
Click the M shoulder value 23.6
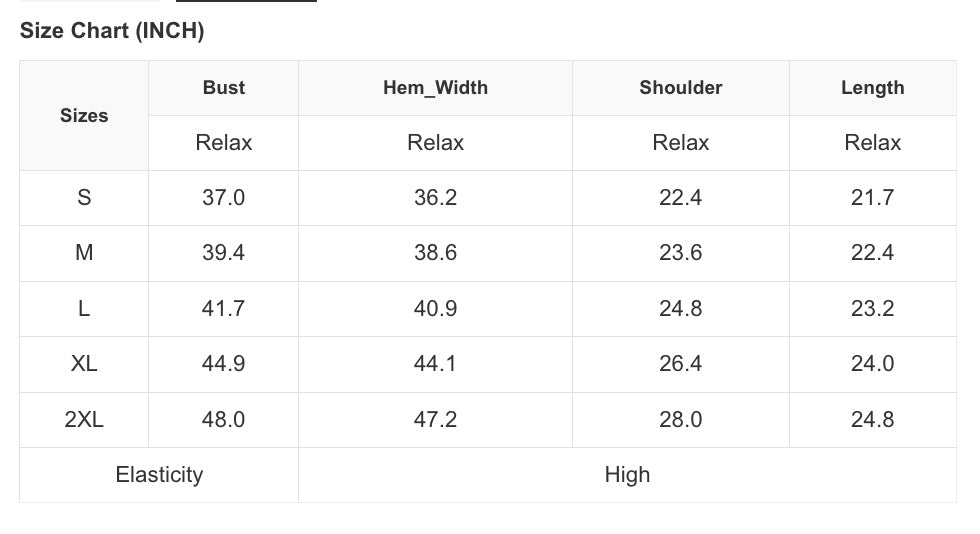680,253
